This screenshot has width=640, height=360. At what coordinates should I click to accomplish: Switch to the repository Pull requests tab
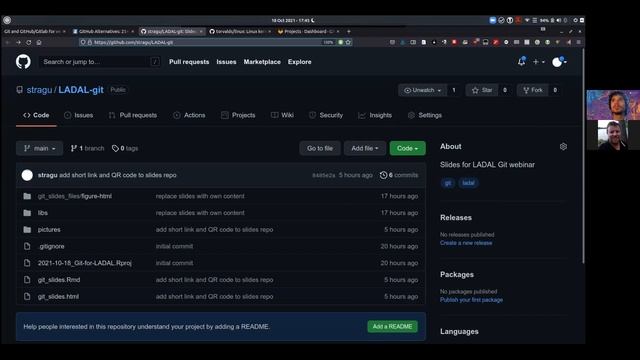133,116
